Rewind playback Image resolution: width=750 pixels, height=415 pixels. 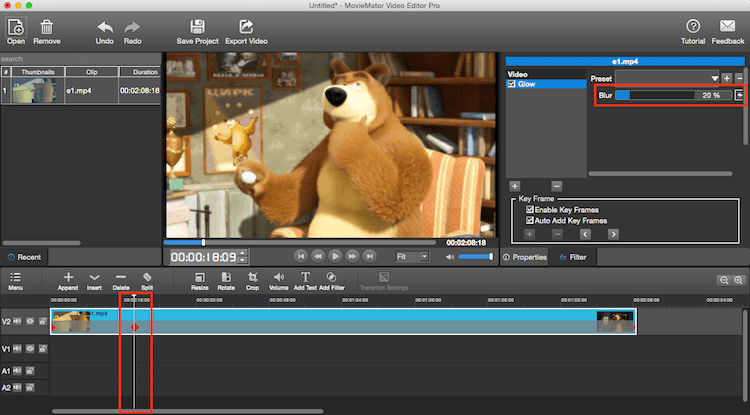(x=318, y=257)
